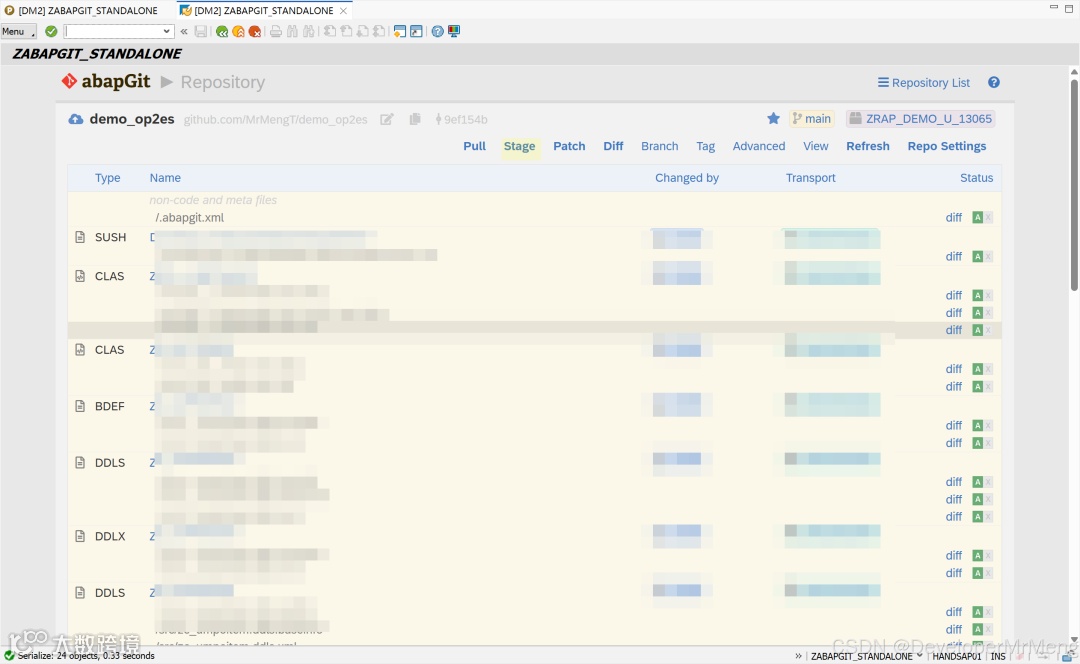Click commit hash 9ef154b

pos(461,120)
